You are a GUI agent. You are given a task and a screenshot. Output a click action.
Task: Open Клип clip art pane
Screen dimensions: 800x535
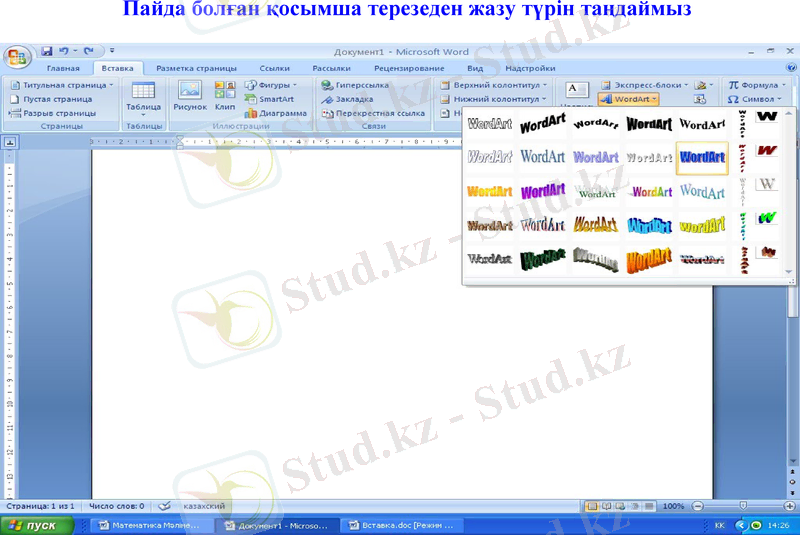coord(225,96)
